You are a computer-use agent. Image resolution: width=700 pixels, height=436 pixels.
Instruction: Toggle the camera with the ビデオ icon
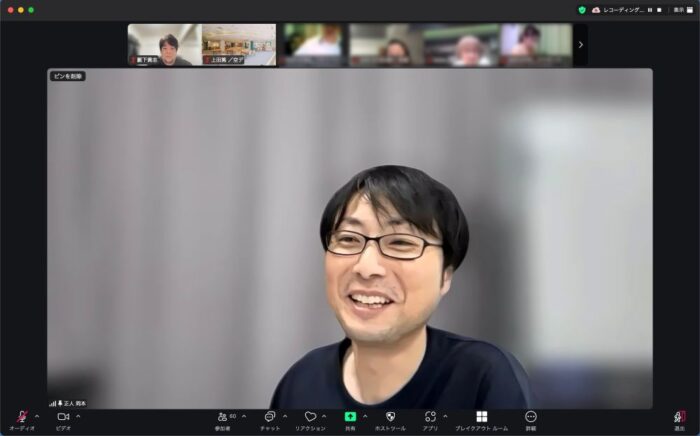click(x=63, y=417)
